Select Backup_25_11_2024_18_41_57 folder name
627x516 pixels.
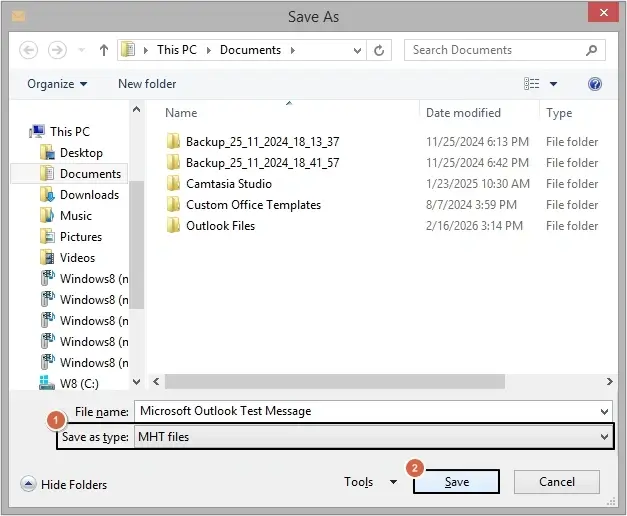pos(262,163)
